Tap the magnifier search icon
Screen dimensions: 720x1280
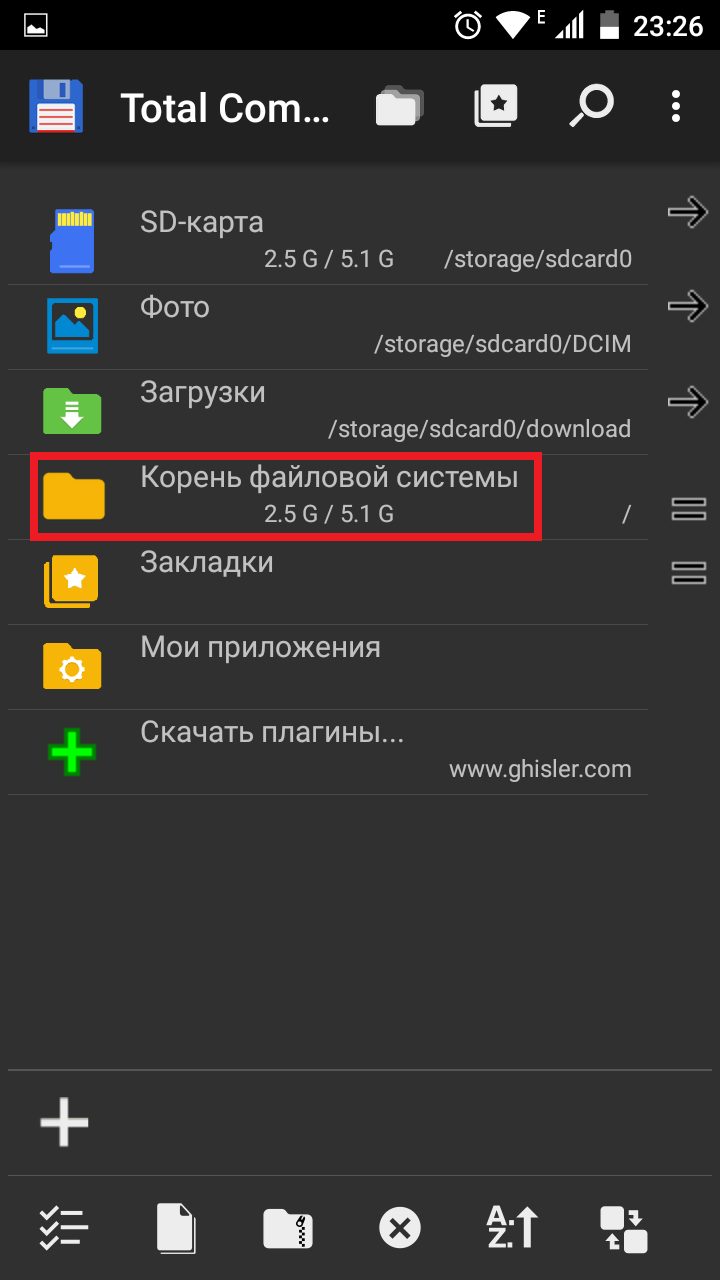click(x=590, y=106)
